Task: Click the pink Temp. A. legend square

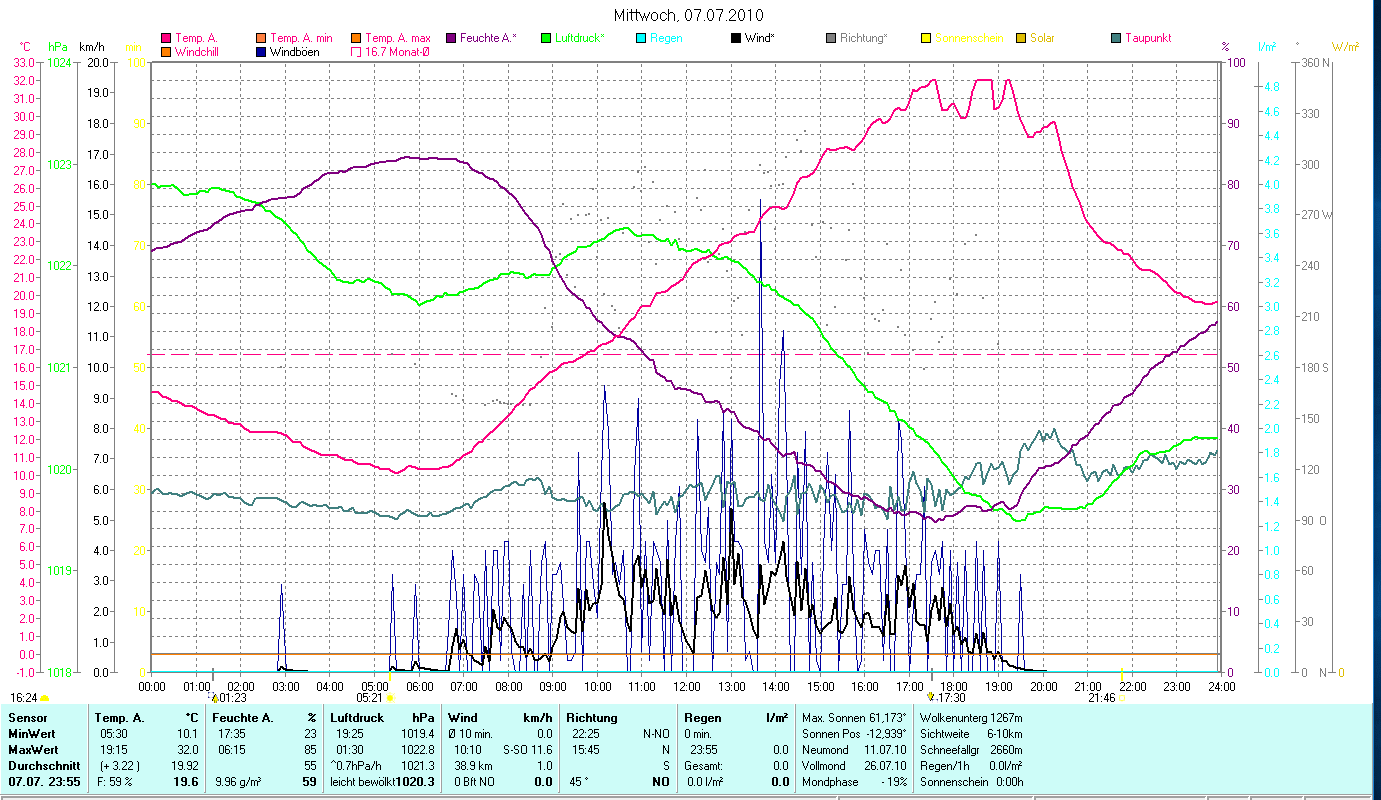Action: point(167,38)
